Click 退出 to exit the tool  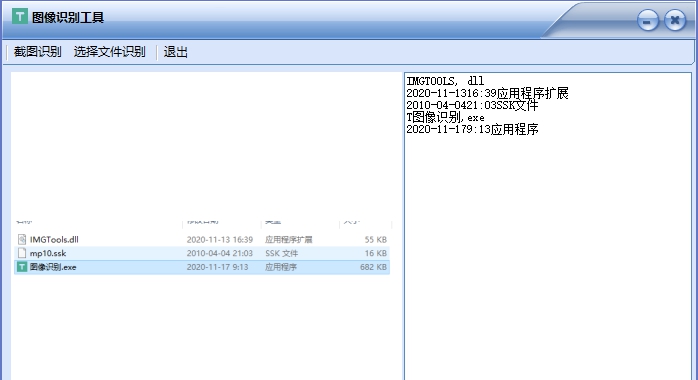click(175, 52)
